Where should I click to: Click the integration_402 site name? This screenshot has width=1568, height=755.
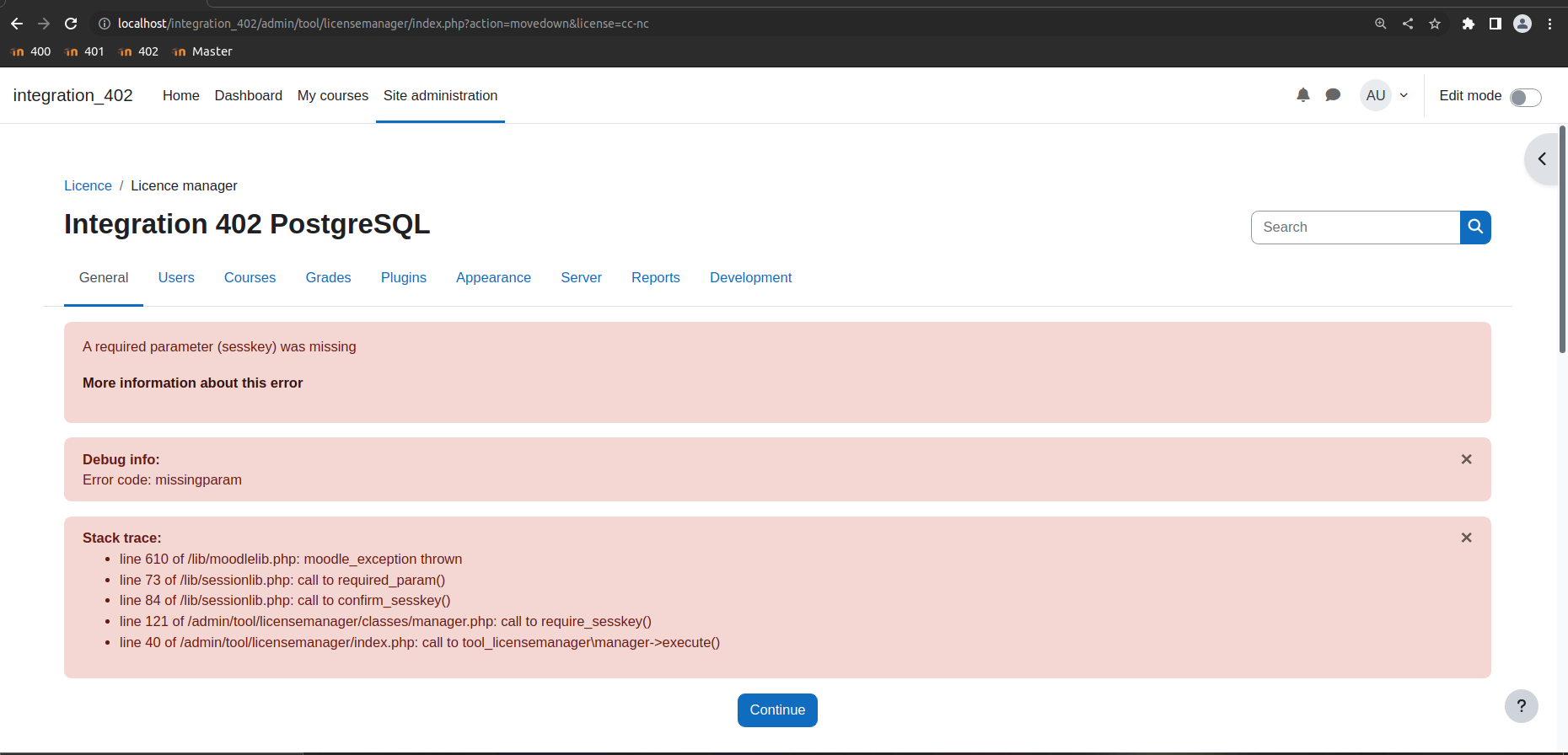coord(73,95)
